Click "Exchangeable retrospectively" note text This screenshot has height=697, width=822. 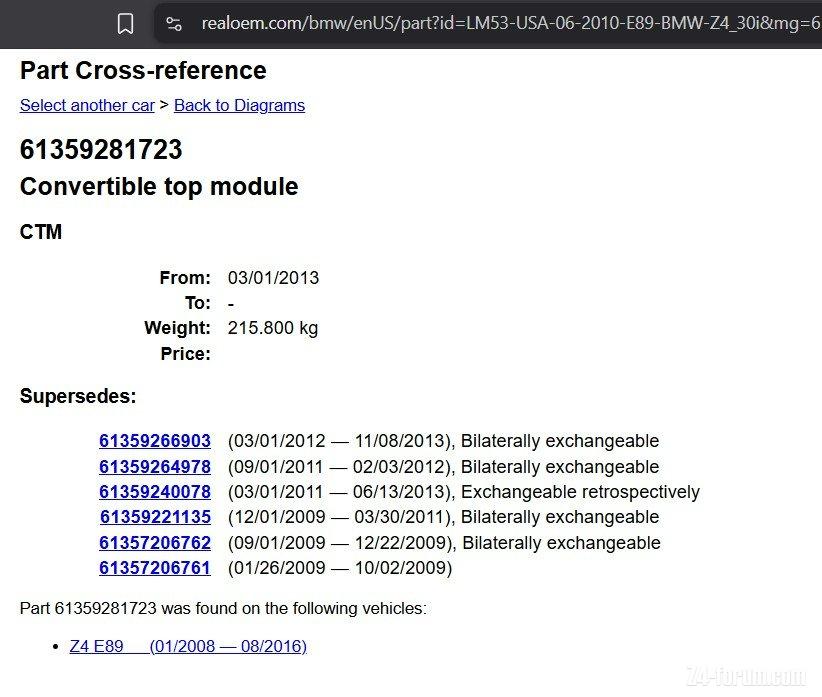(580, 492)
